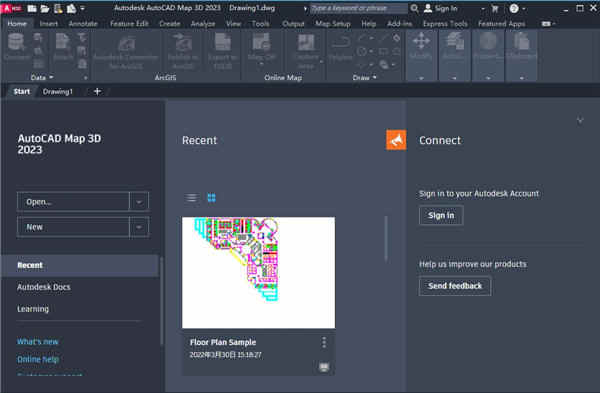
Task: Click the search magnifier icon in title bar
Action: click(x=414, y=8)
